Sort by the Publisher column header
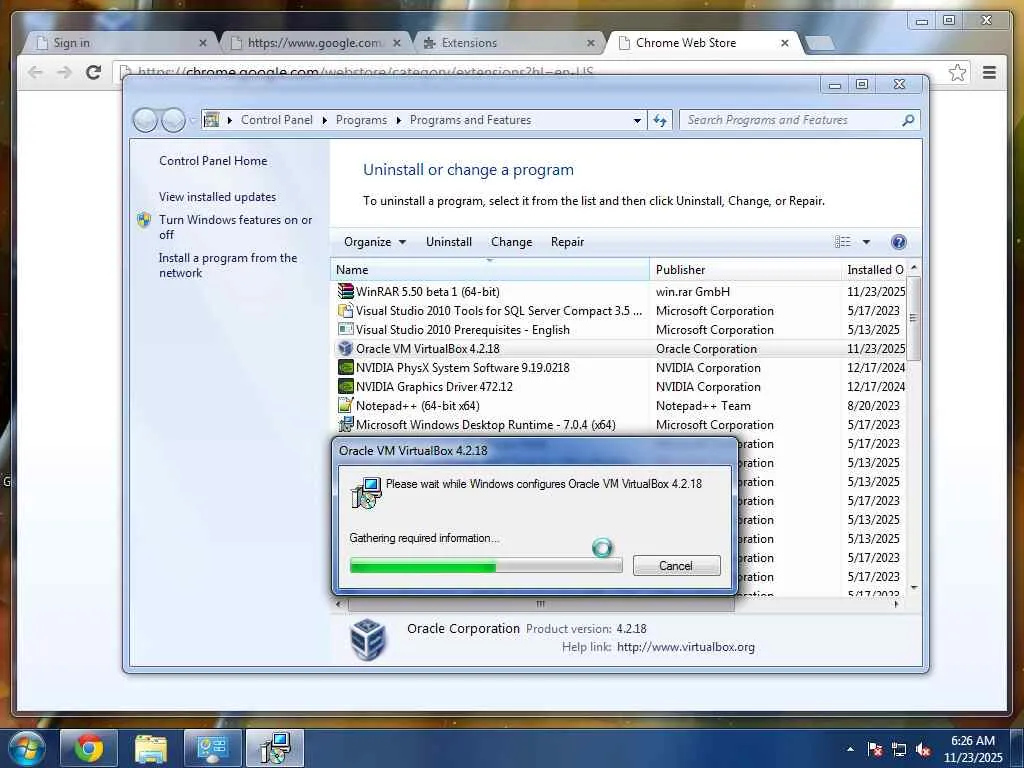The height and width of the screenshot is (768, 1024). (745, 270)
